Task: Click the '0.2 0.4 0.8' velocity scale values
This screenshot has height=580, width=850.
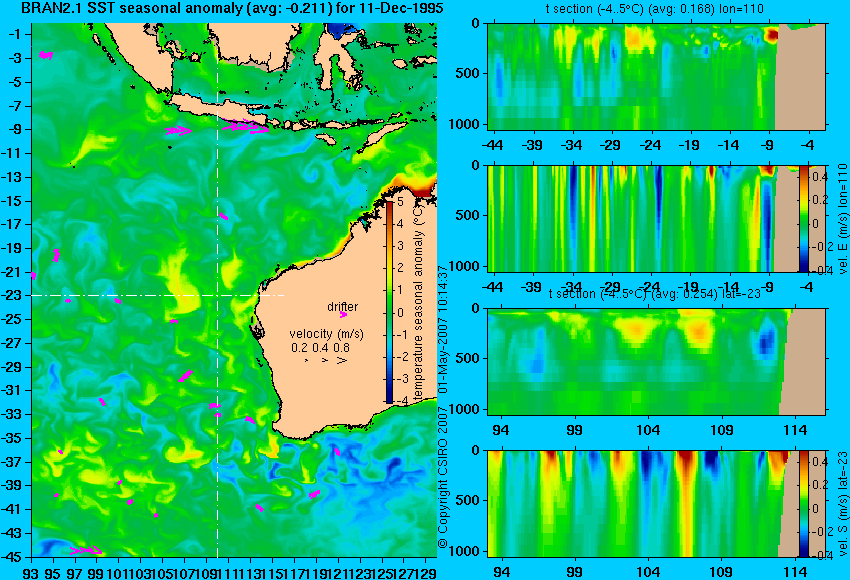Action: 320,347
